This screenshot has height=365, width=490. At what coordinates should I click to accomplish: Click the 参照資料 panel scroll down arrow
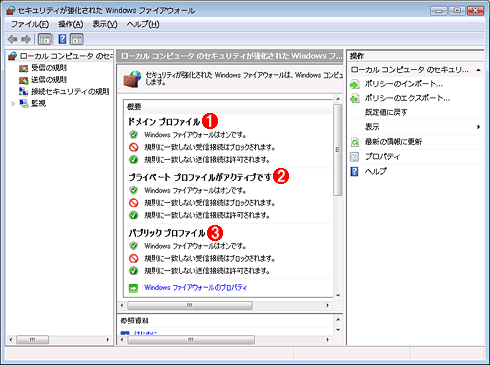(338, 330)
